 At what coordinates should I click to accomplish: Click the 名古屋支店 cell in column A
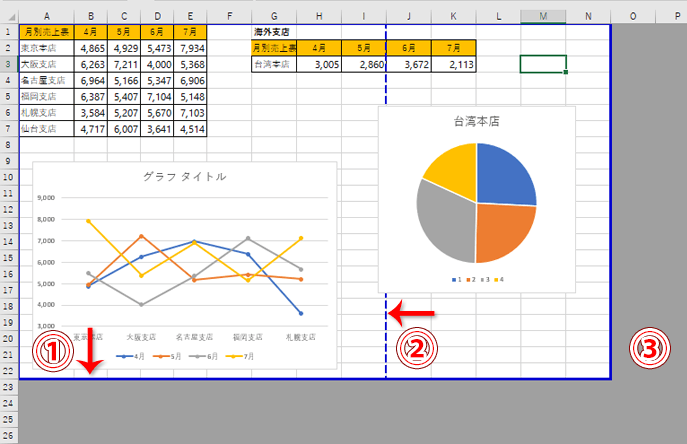46,81
